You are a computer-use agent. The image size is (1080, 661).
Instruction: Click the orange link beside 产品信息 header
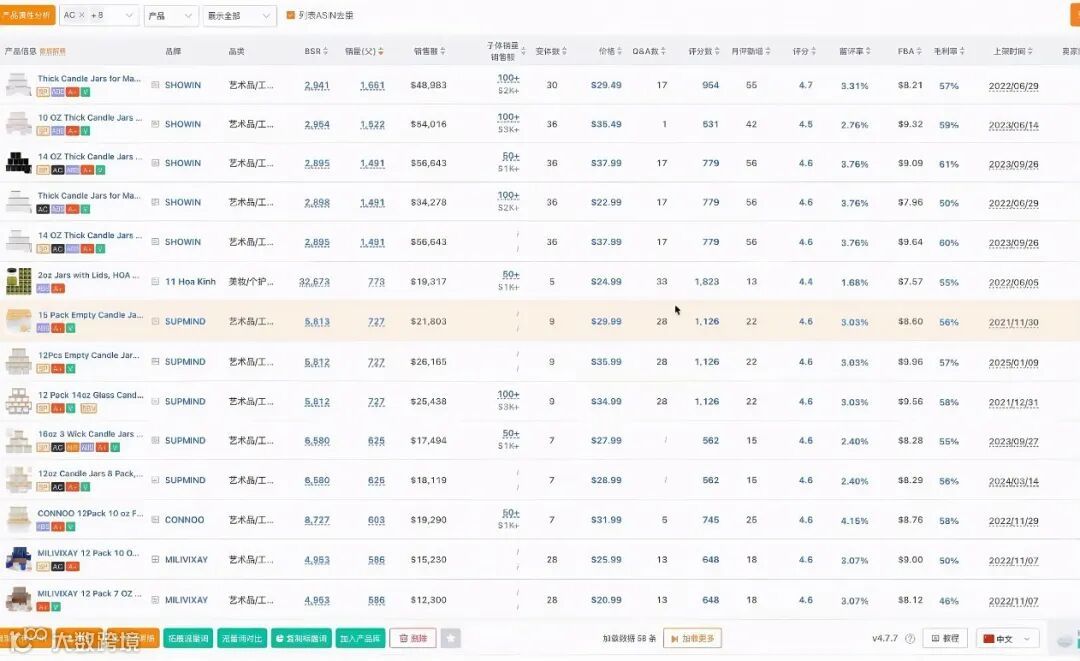coord(52,52)
